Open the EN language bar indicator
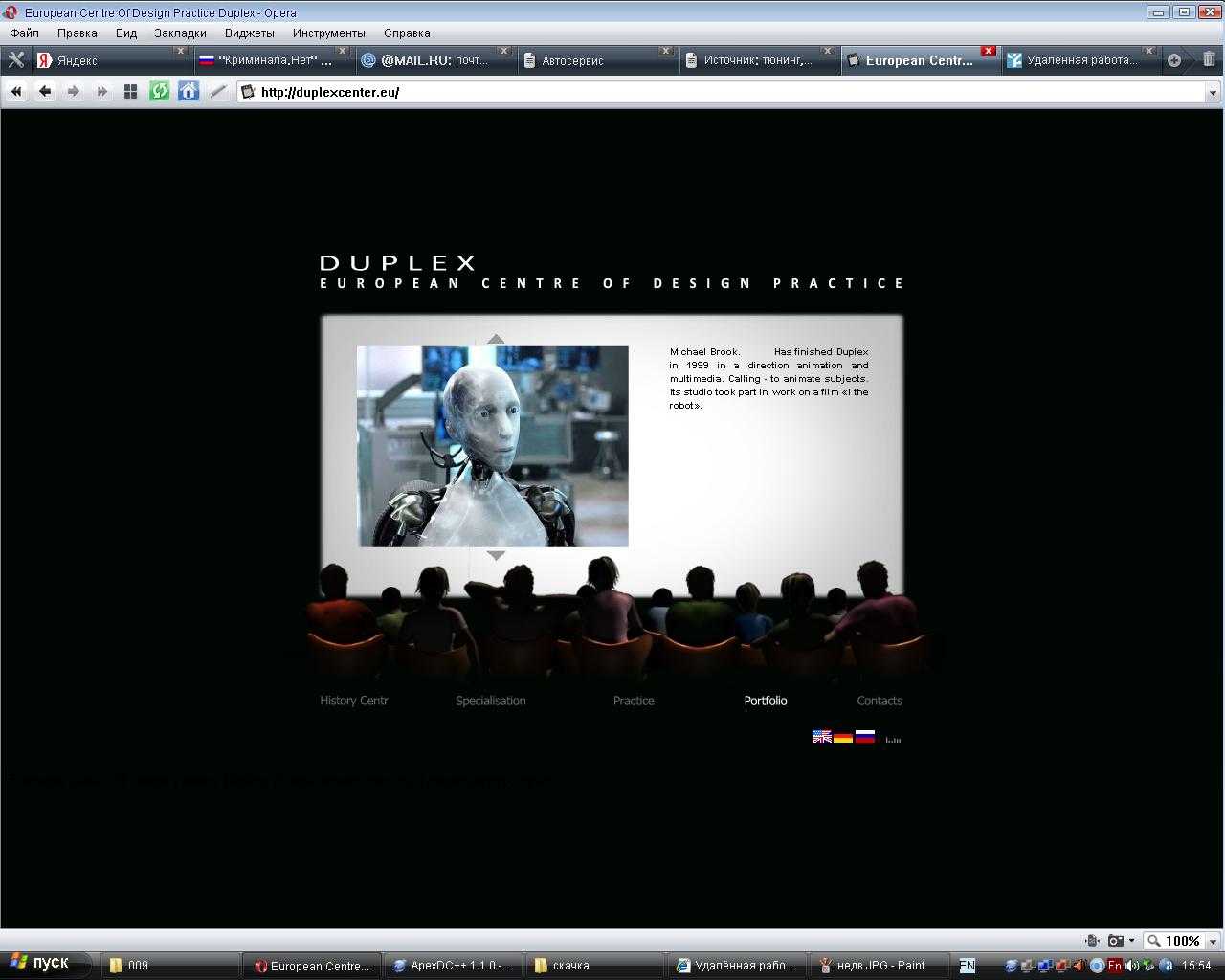 coord(968,966)
